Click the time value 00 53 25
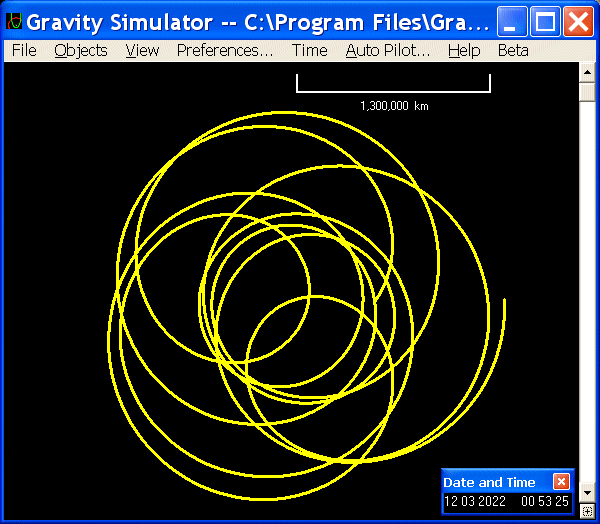 [545, 501]
